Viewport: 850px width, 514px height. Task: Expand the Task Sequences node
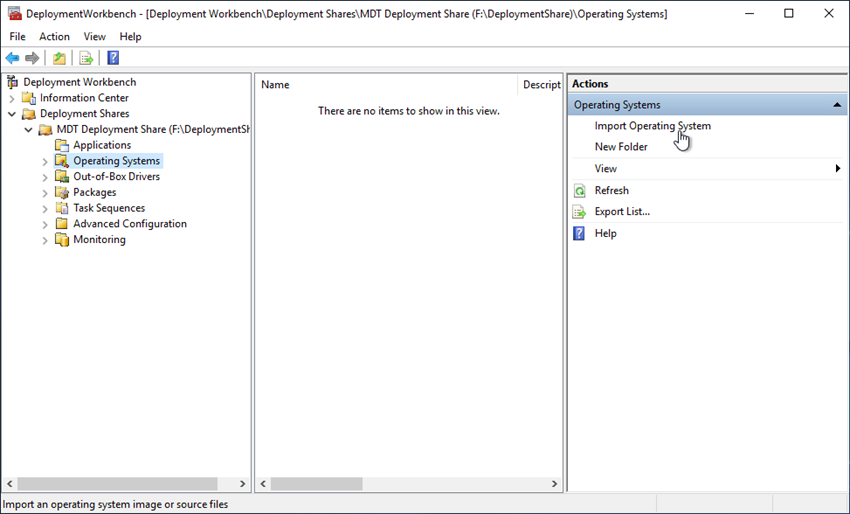pos(45,208)
